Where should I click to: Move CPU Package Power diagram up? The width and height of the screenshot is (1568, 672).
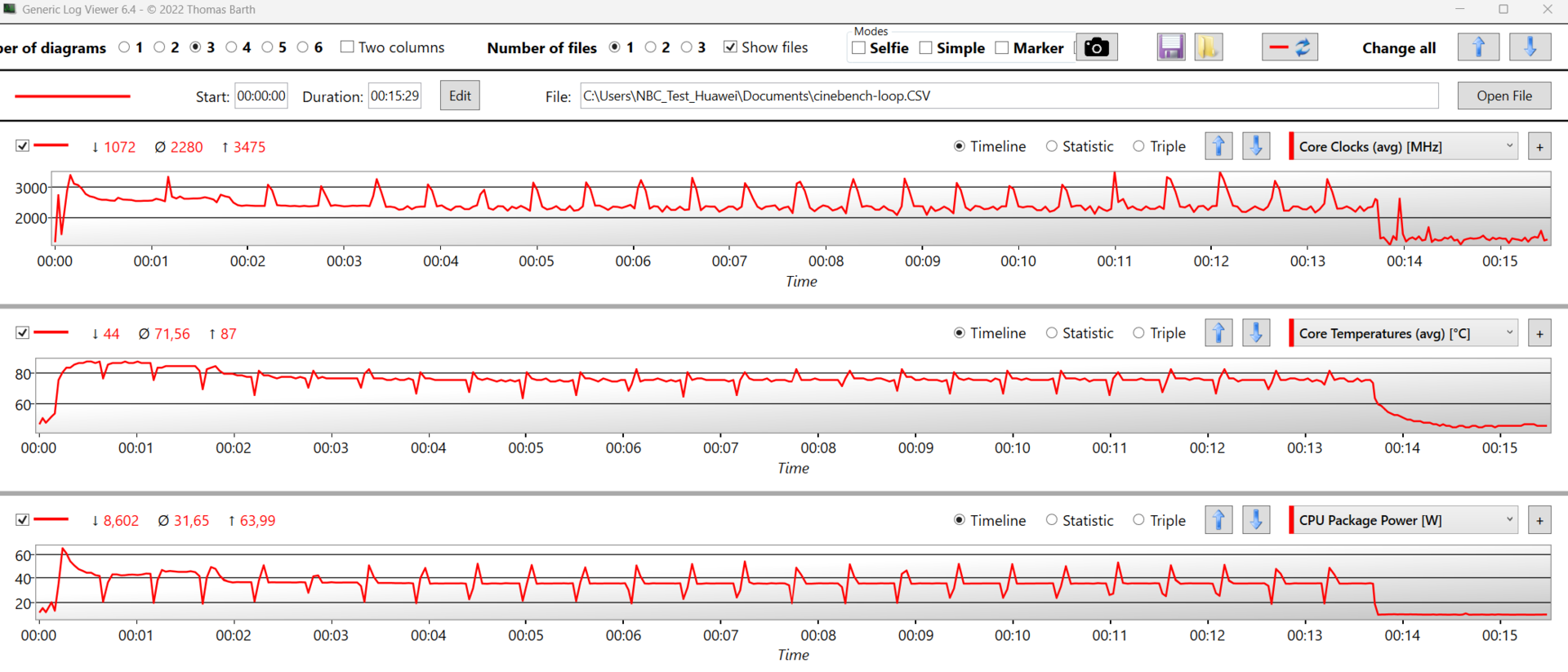[1218, 521]
